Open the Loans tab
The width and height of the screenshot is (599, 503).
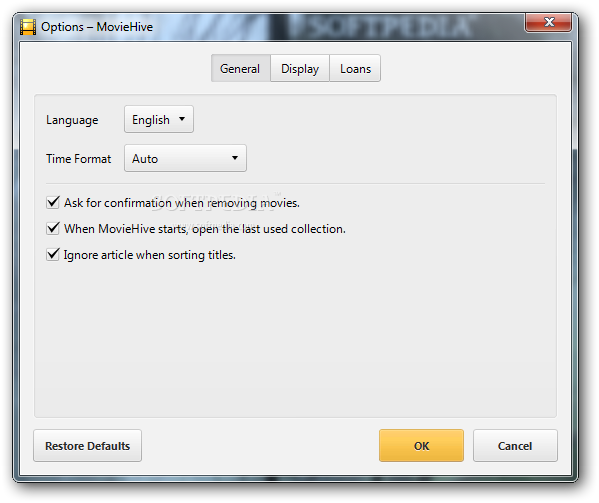355,68
